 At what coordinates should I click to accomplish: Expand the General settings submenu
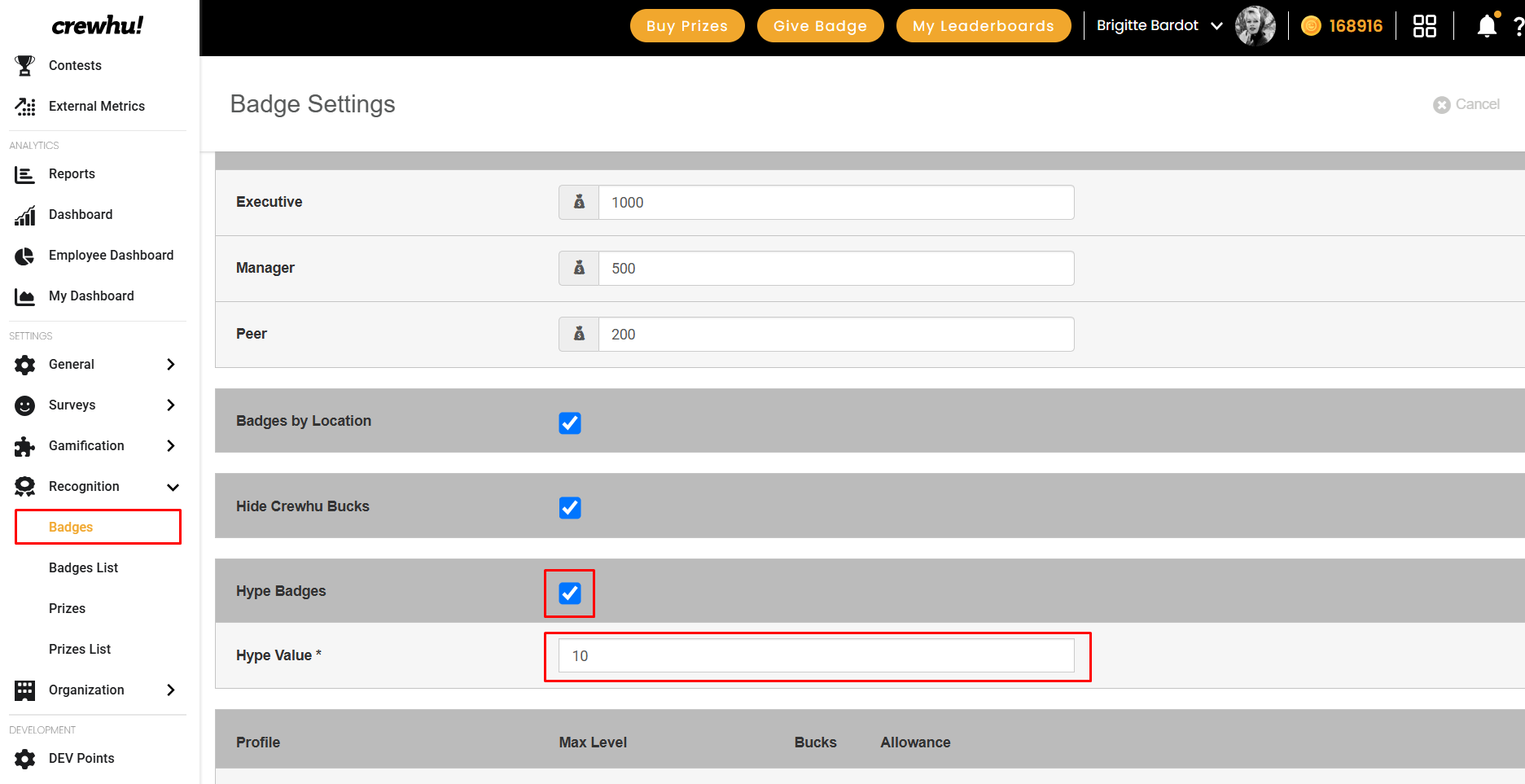tap(170, 365)
